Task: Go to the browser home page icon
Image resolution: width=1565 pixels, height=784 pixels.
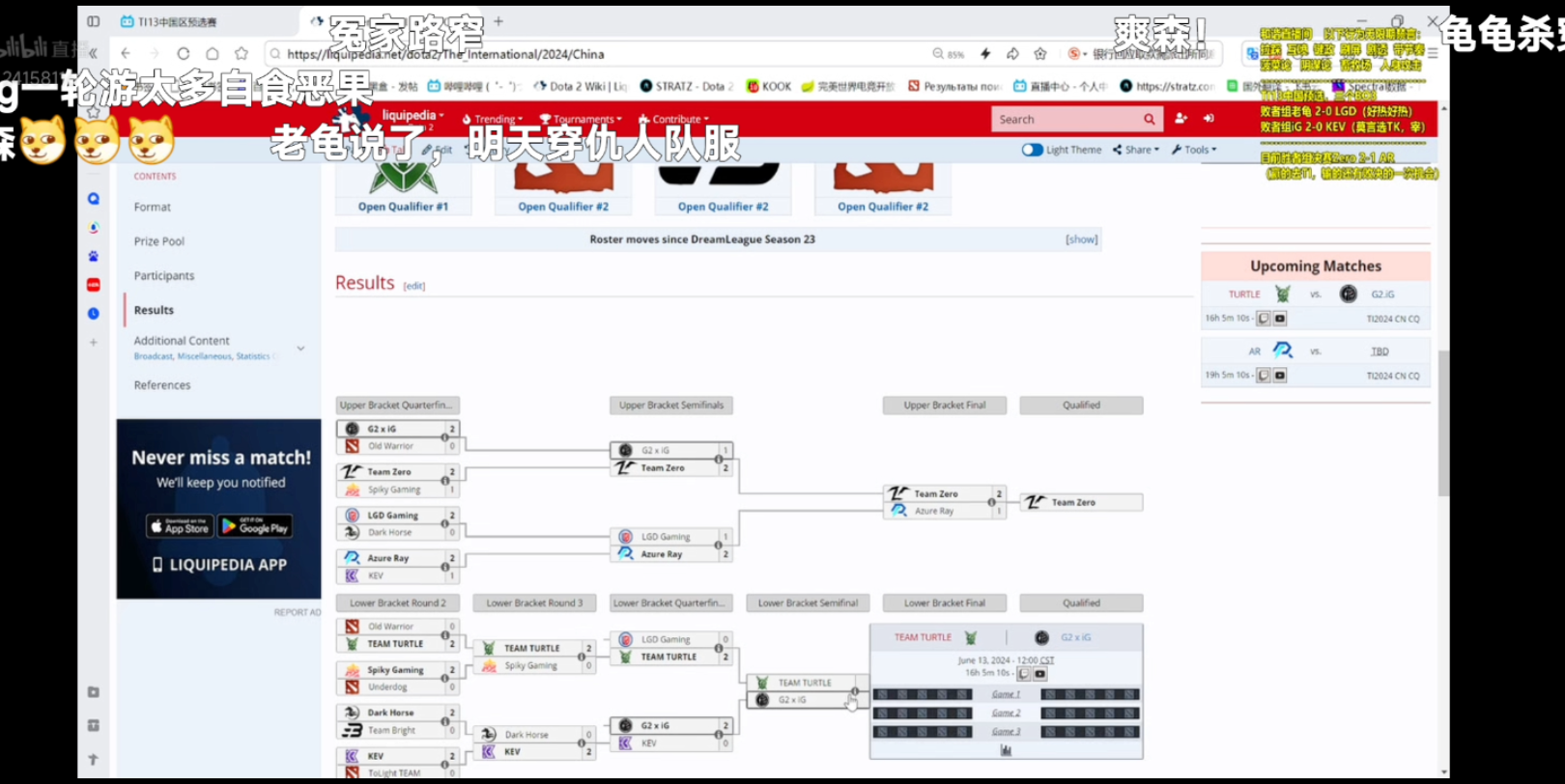Action: pyautogui.click(x=213, y=54)
